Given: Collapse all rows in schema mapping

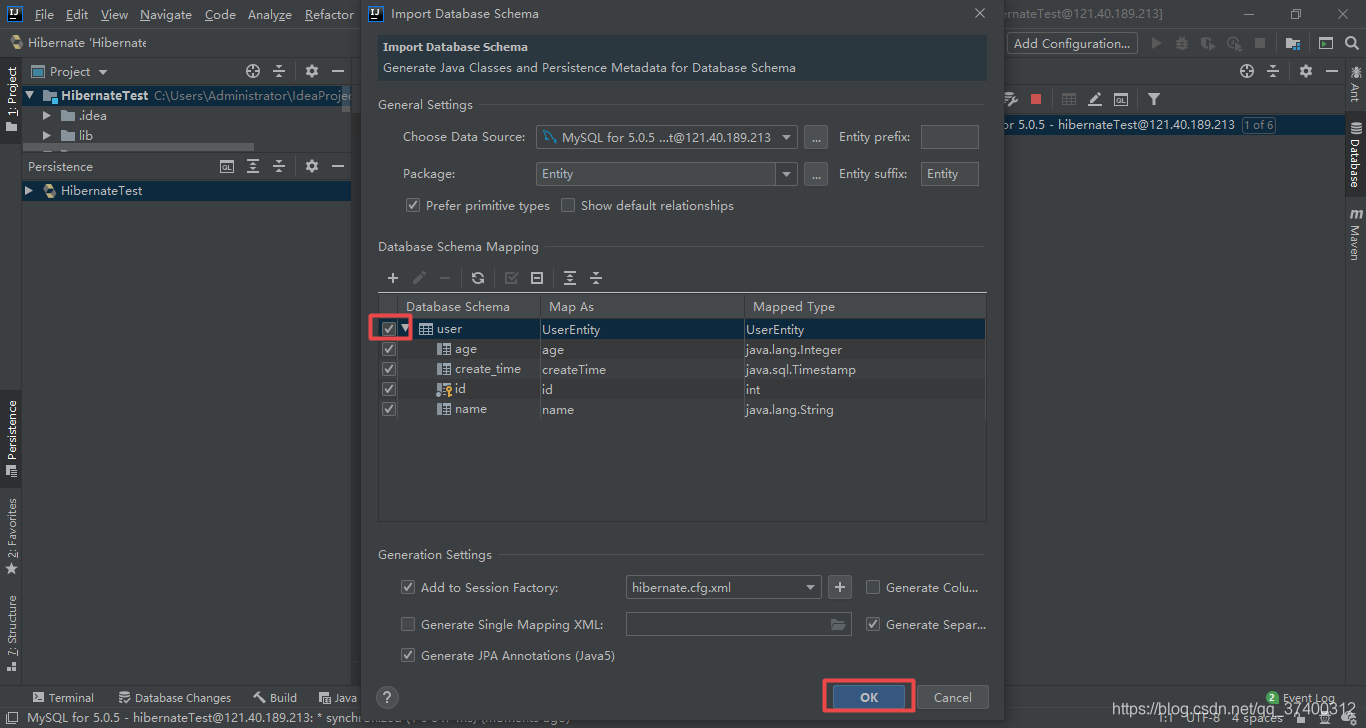Looking at the screenshot, I should click(x=596, y=278).
